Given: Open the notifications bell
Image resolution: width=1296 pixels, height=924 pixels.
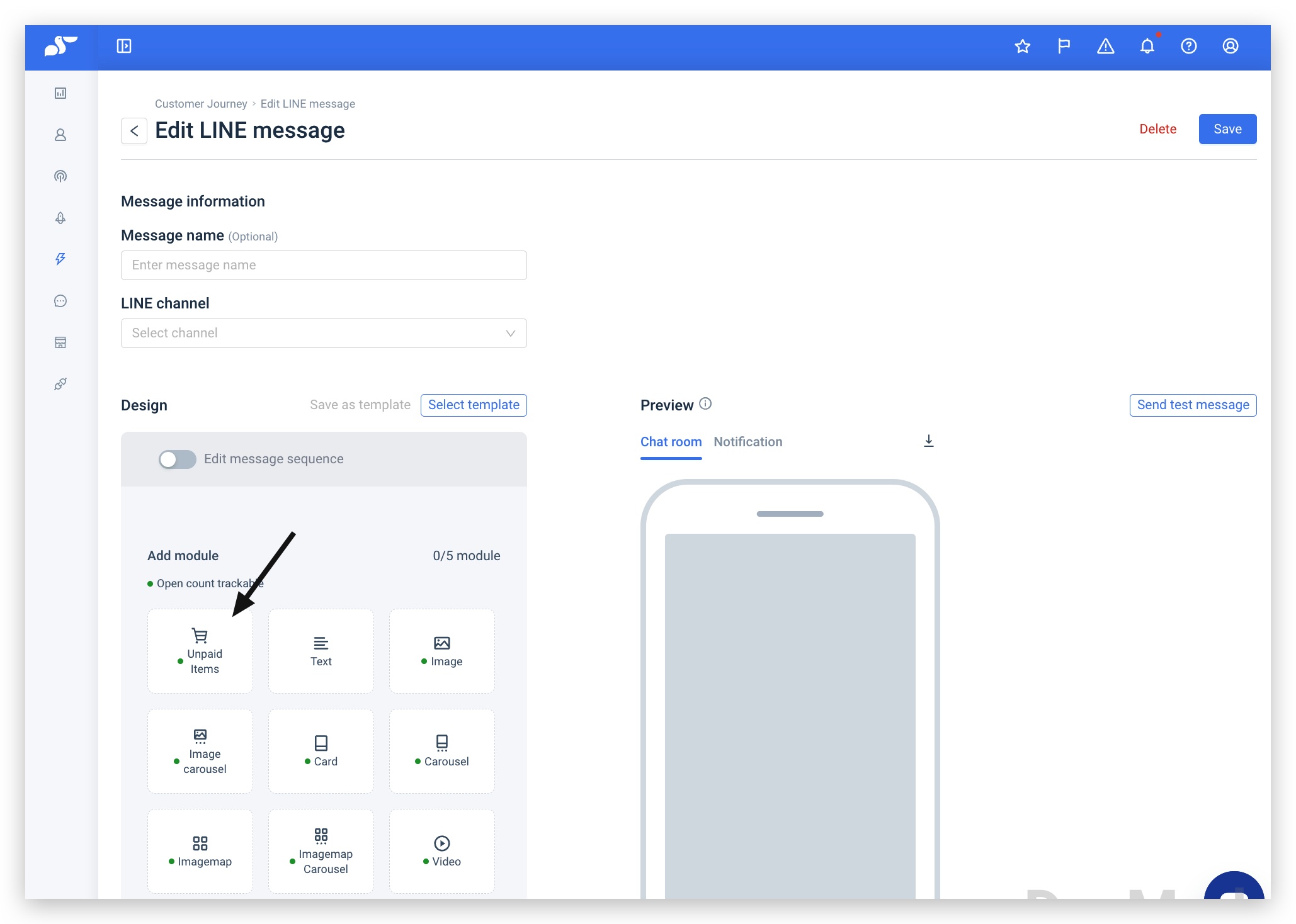Looking at the screenshot, I should pos(1147,46).
